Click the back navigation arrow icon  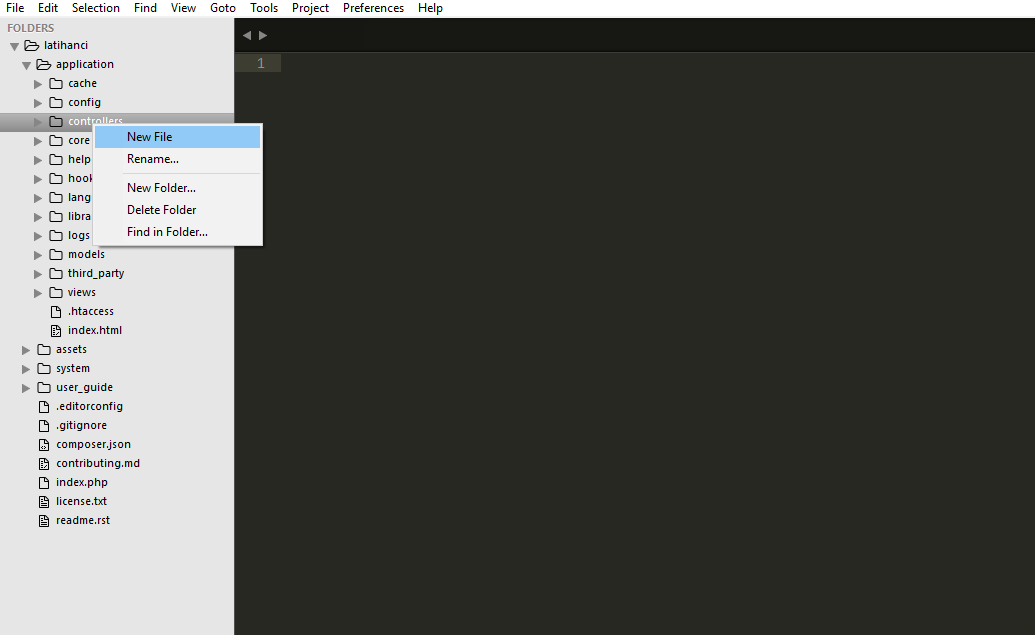(246, 34)
